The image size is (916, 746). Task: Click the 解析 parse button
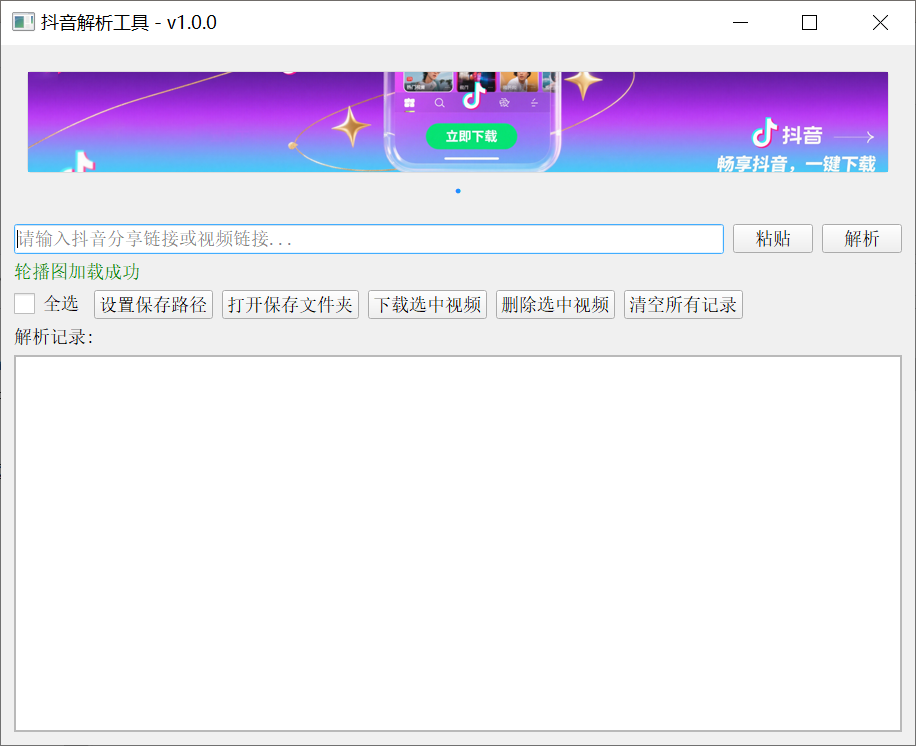pos(862,238)
